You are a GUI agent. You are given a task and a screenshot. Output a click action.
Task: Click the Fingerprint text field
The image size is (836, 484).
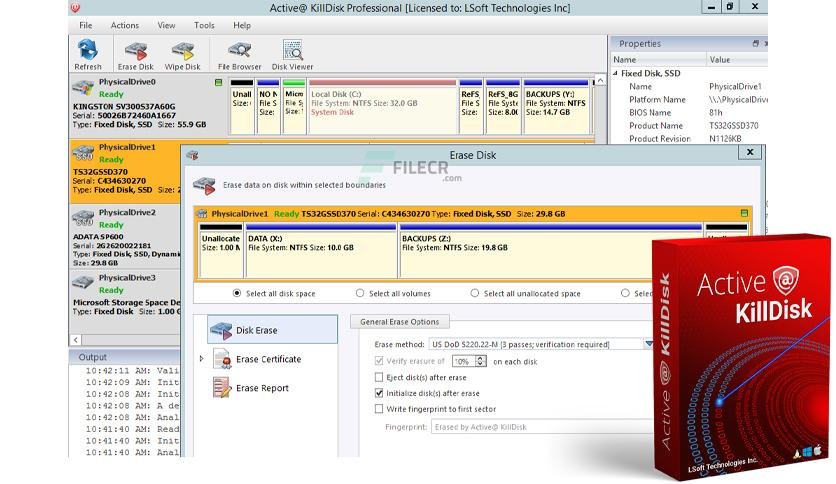tap(541, 427)
